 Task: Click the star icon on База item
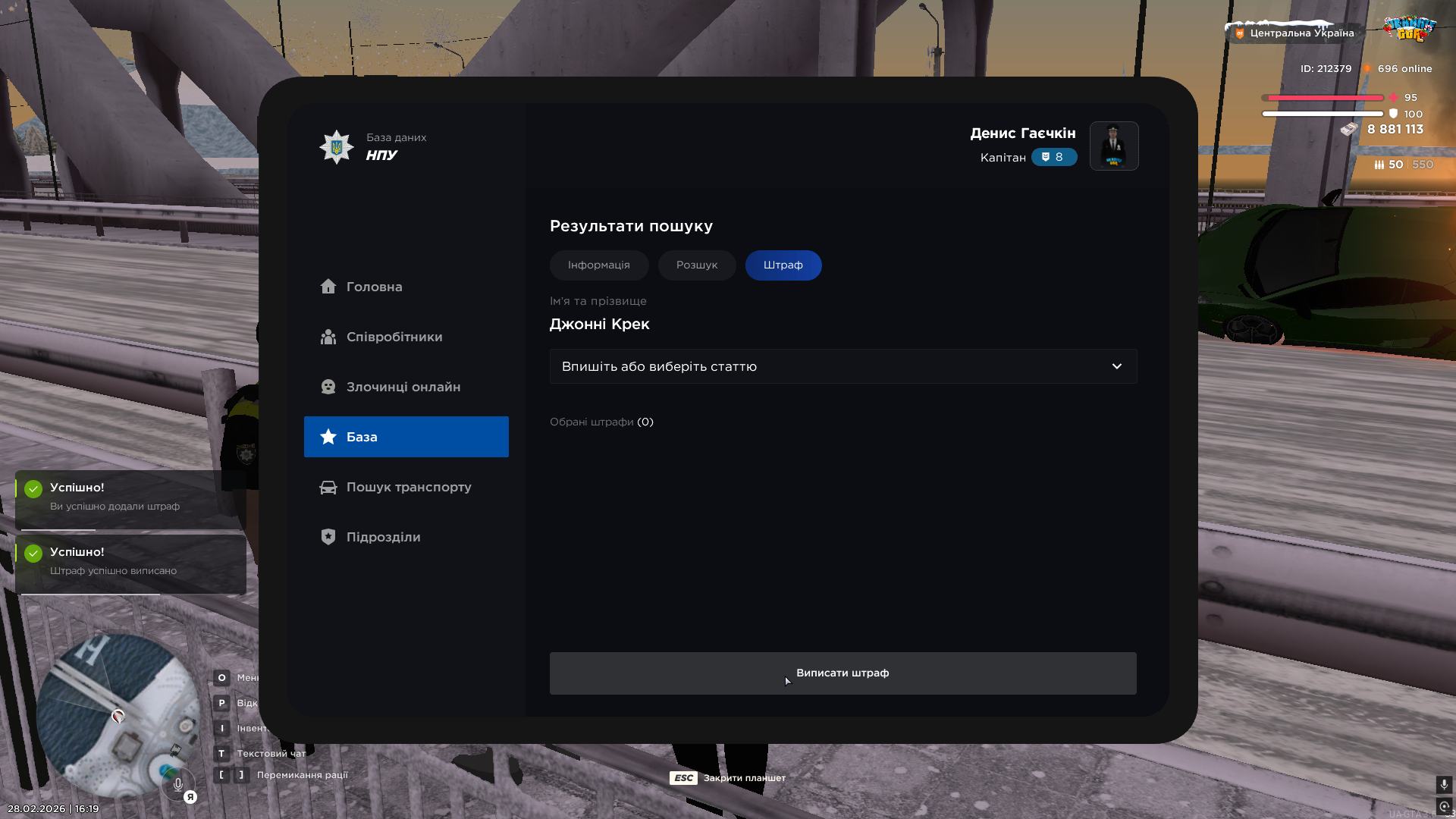pos(328,437)
